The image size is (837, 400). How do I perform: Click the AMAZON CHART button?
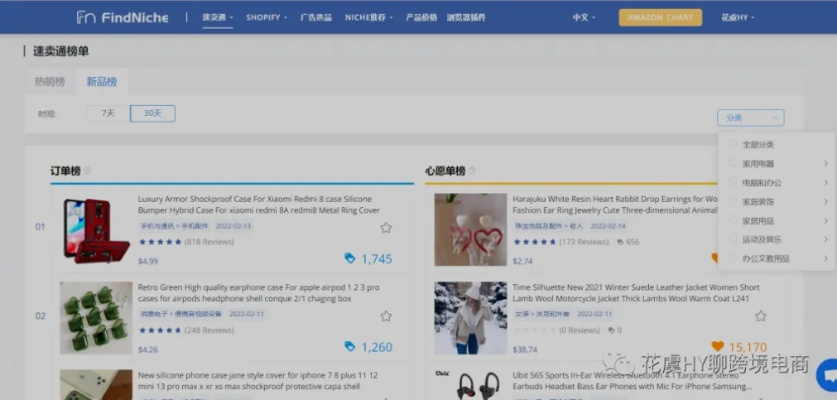tap(660, 17)
